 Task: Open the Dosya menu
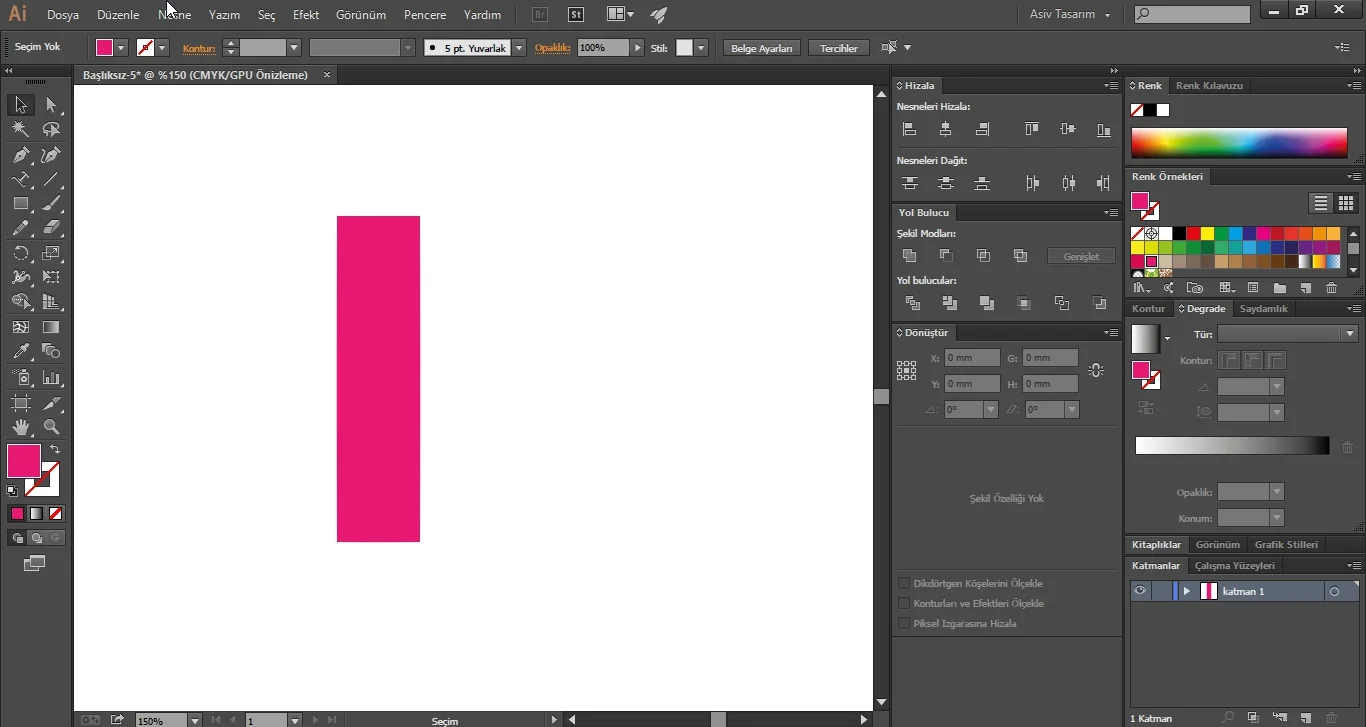pyautogui.click(x=63, y=15)
